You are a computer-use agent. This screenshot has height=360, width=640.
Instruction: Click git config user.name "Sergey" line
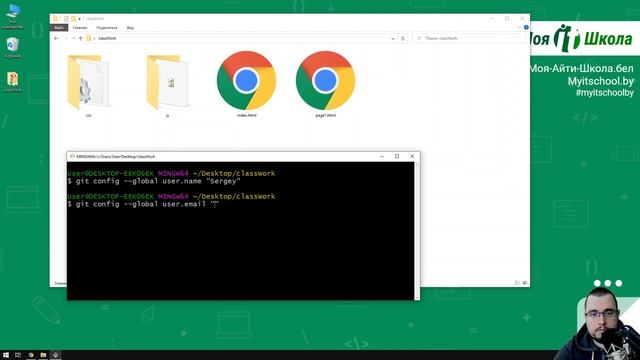pyautogui.click(x=154, y=181)
